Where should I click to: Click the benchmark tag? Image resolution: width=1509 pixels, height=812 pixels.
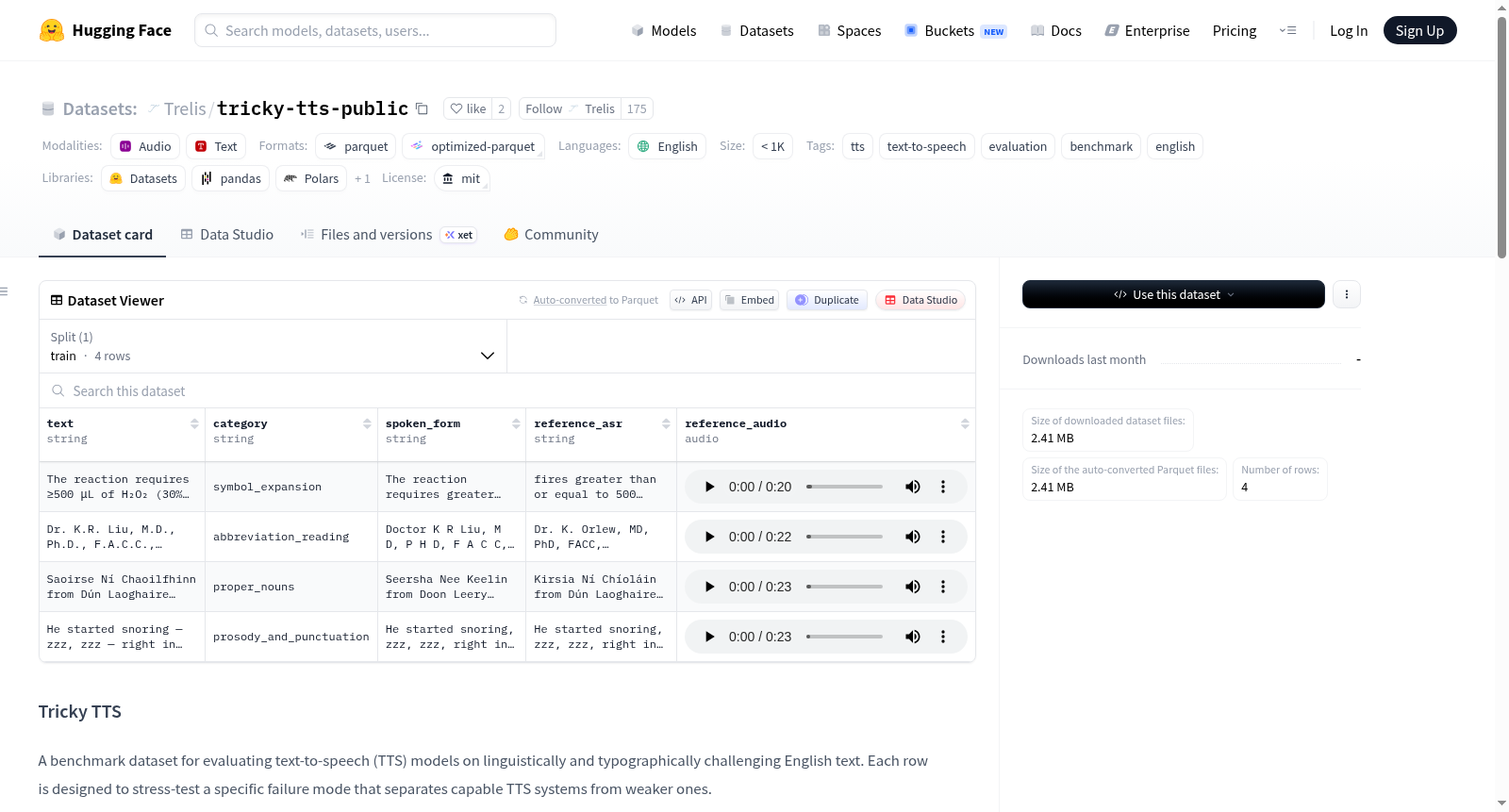click(1102, 146)
